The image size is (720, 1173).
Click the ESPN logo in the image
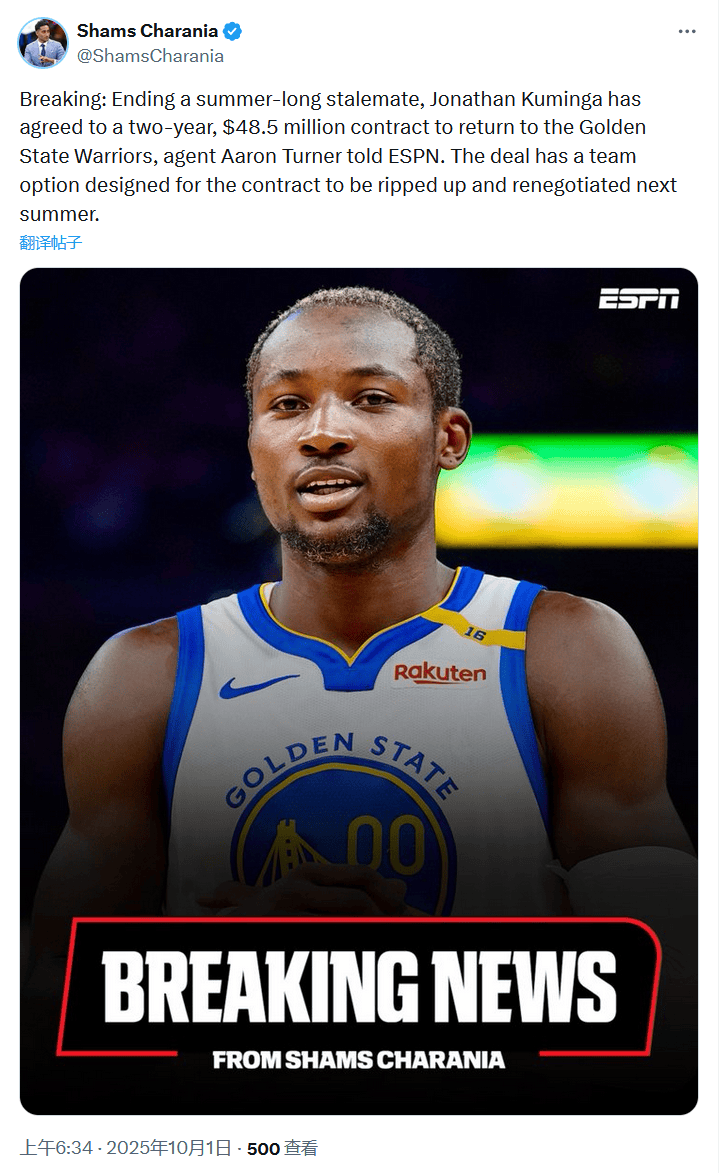[x=638, y=298]
